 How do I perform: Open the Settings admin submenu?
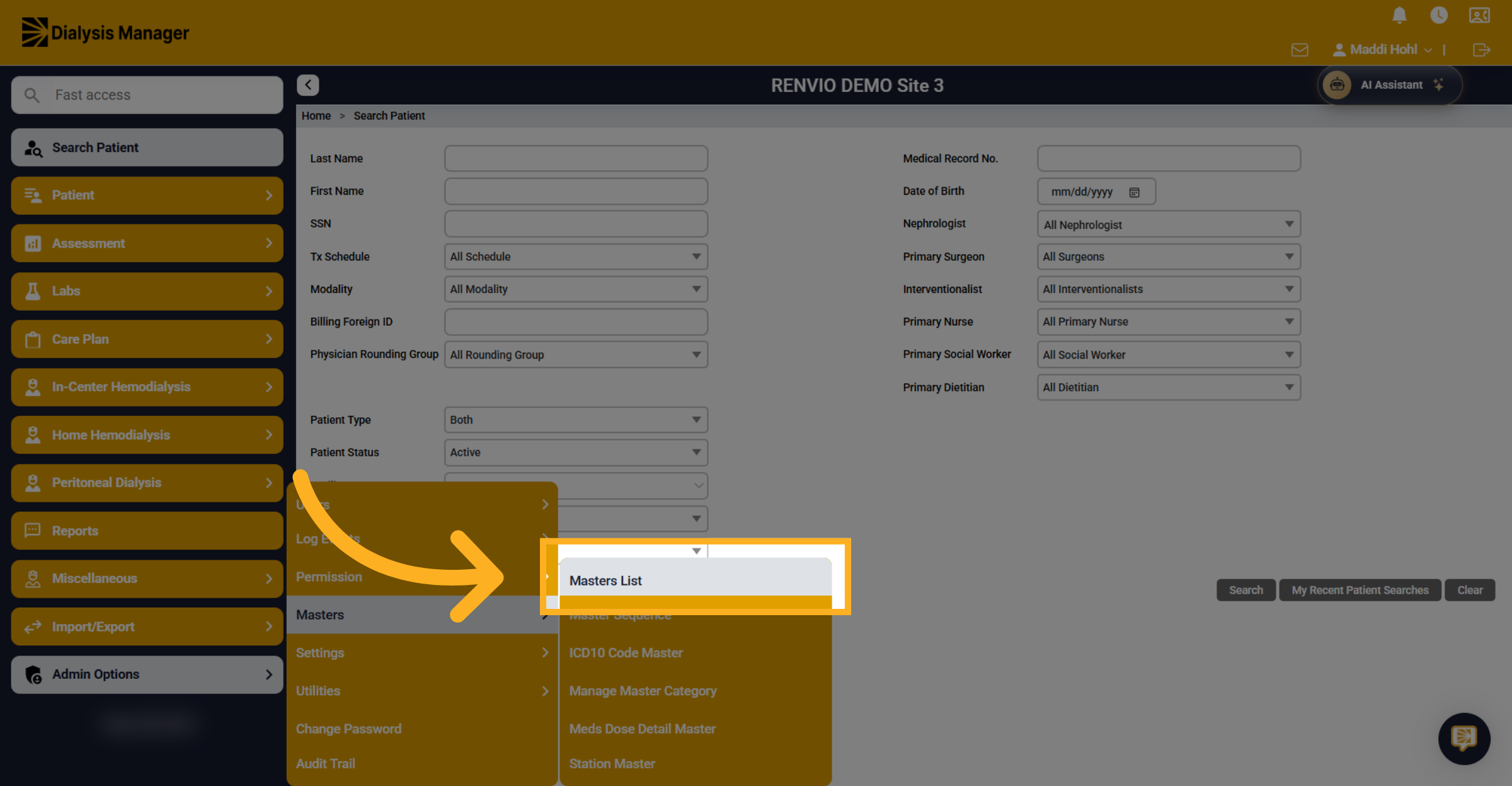point(422,653)
